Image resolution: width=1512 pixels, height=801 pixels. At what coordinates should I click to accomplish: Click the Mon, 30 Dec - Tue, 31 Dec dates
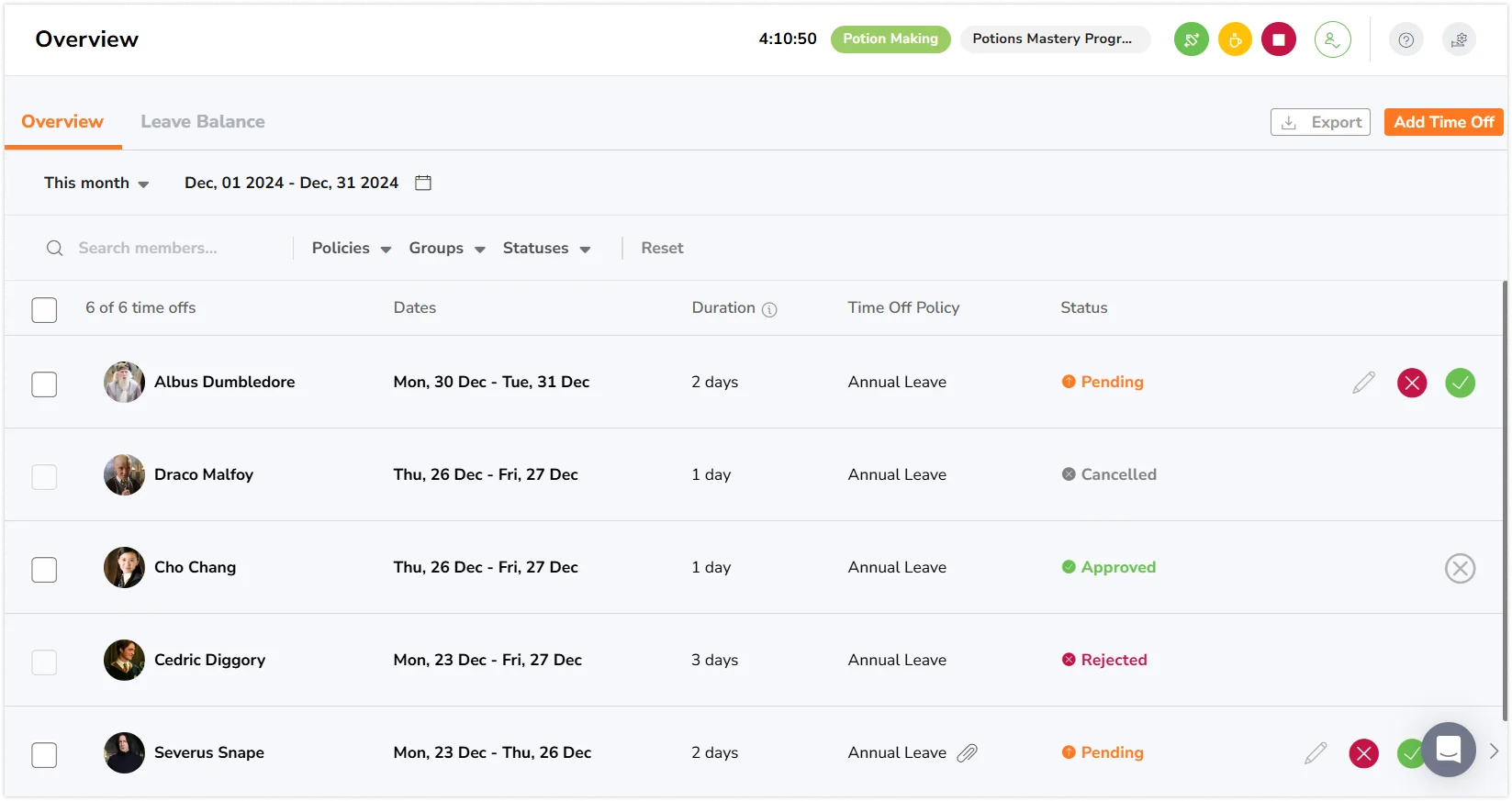point(491,382)
